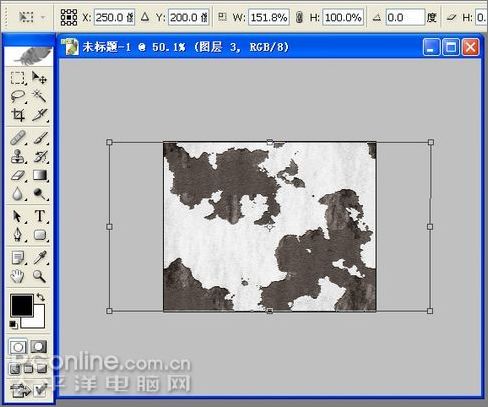Choose the Gradient tool
Screen dimensions: 488x407
(x=40, y=175)
